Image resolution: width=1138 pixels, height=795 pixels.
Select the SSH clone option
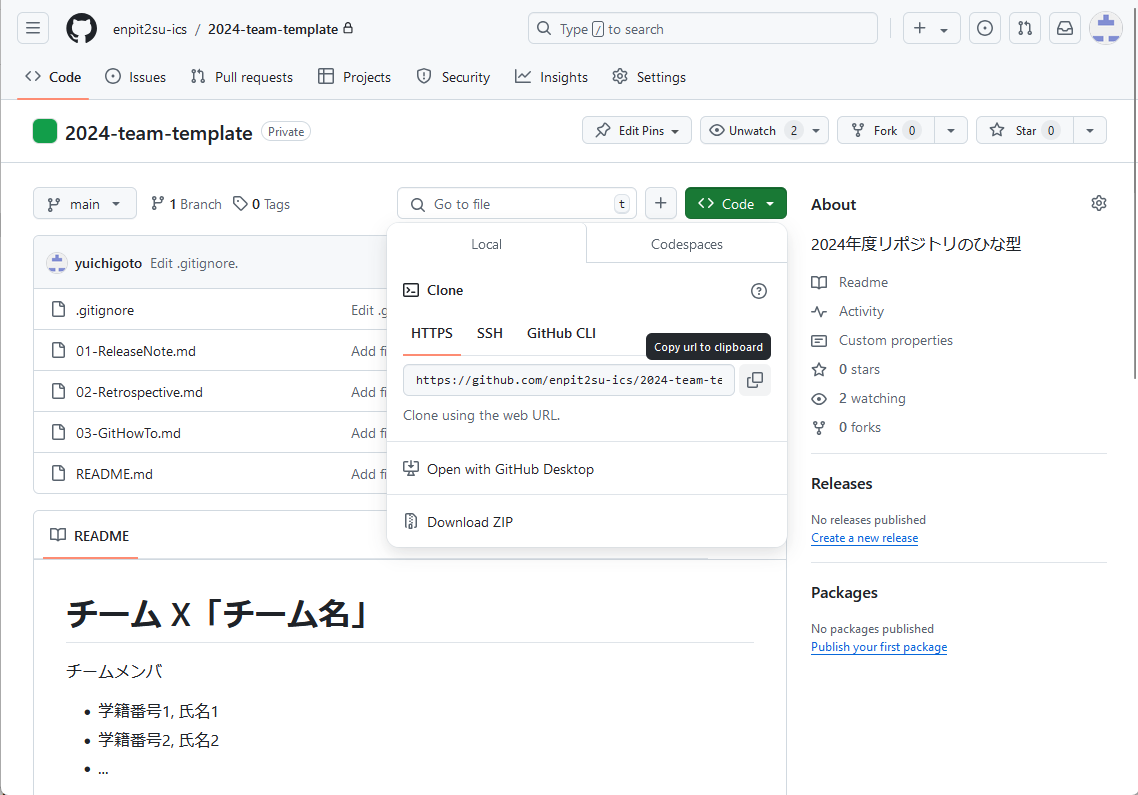pos(490,333)
